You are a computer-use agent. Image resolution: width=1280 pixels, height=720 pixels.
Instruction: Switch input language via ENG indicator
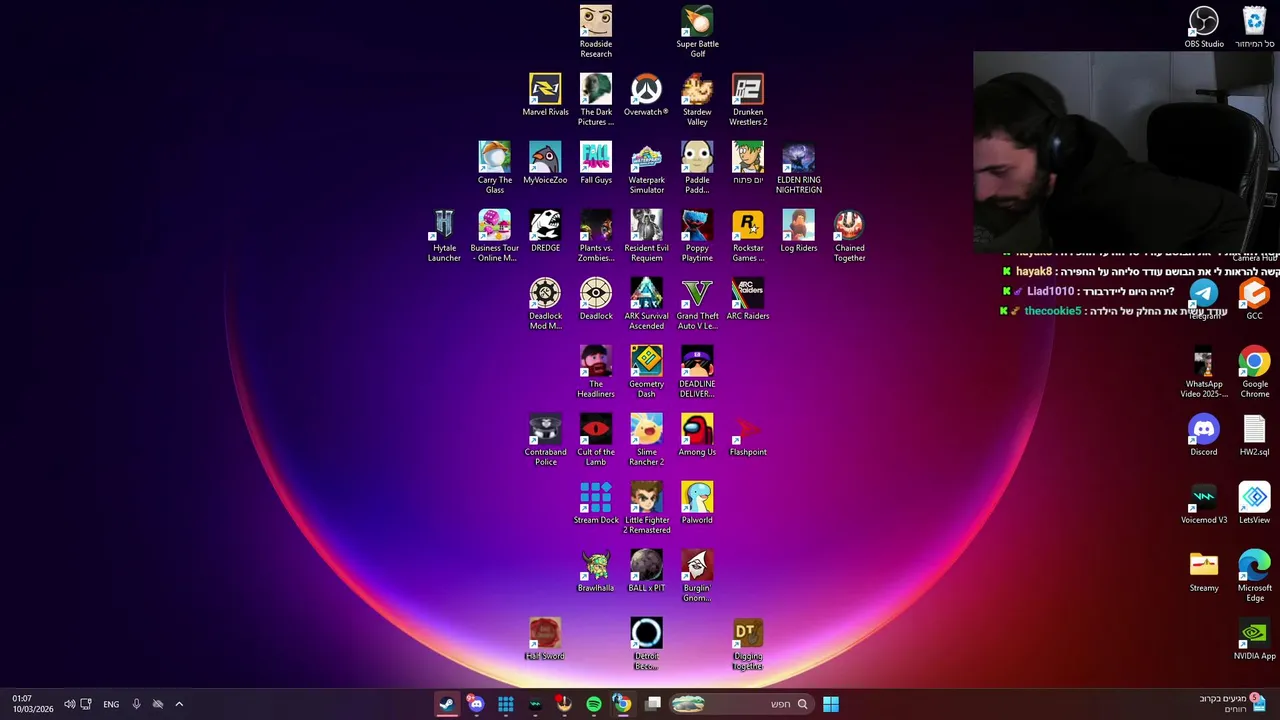(111, 704)
